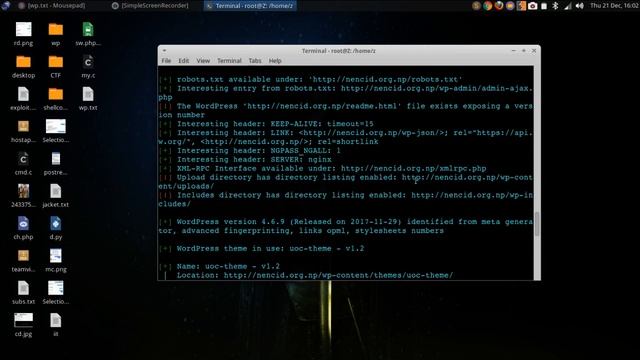Click the clipboard manager tray icon
Image resolution: width=640 pixels, height=360 pixels.
click(x=544, y=6)
